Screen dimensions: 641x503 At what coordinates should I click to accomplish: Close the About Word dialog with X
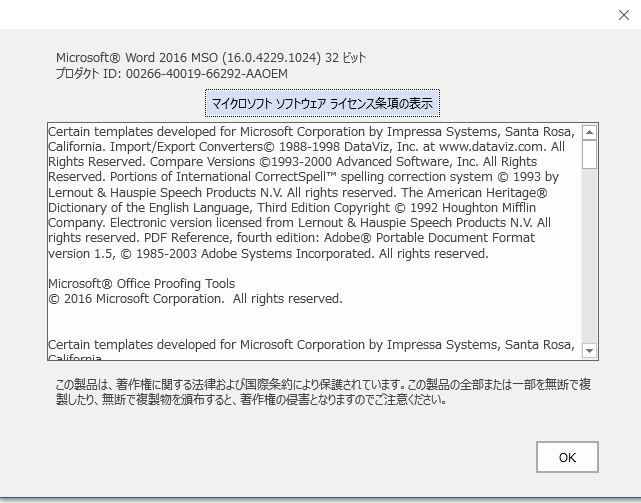click(623, 15)
